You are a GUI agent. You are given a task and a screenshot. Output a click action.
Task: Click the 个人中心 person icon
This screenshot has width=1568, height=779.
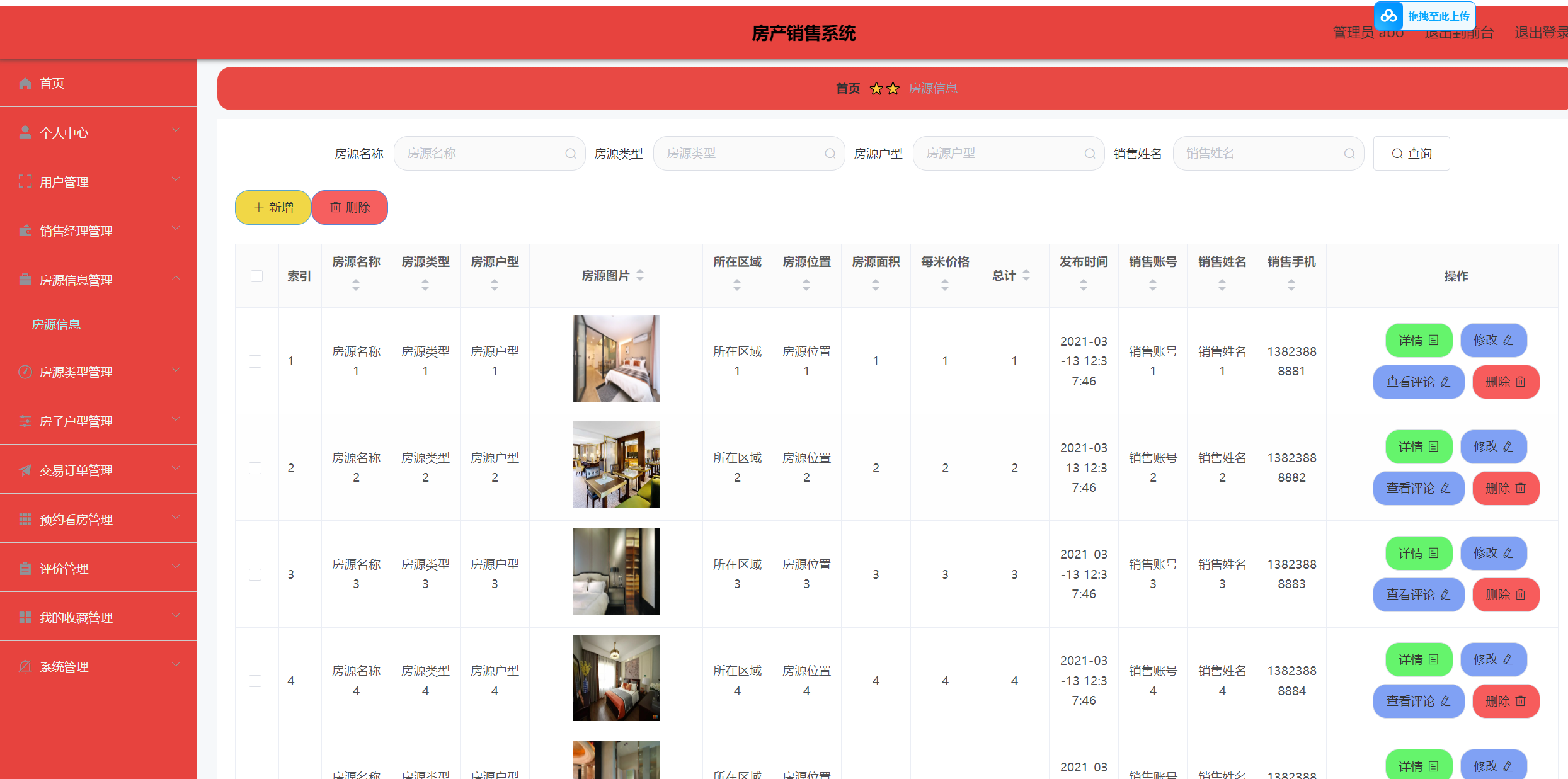(x=25, y=132)
